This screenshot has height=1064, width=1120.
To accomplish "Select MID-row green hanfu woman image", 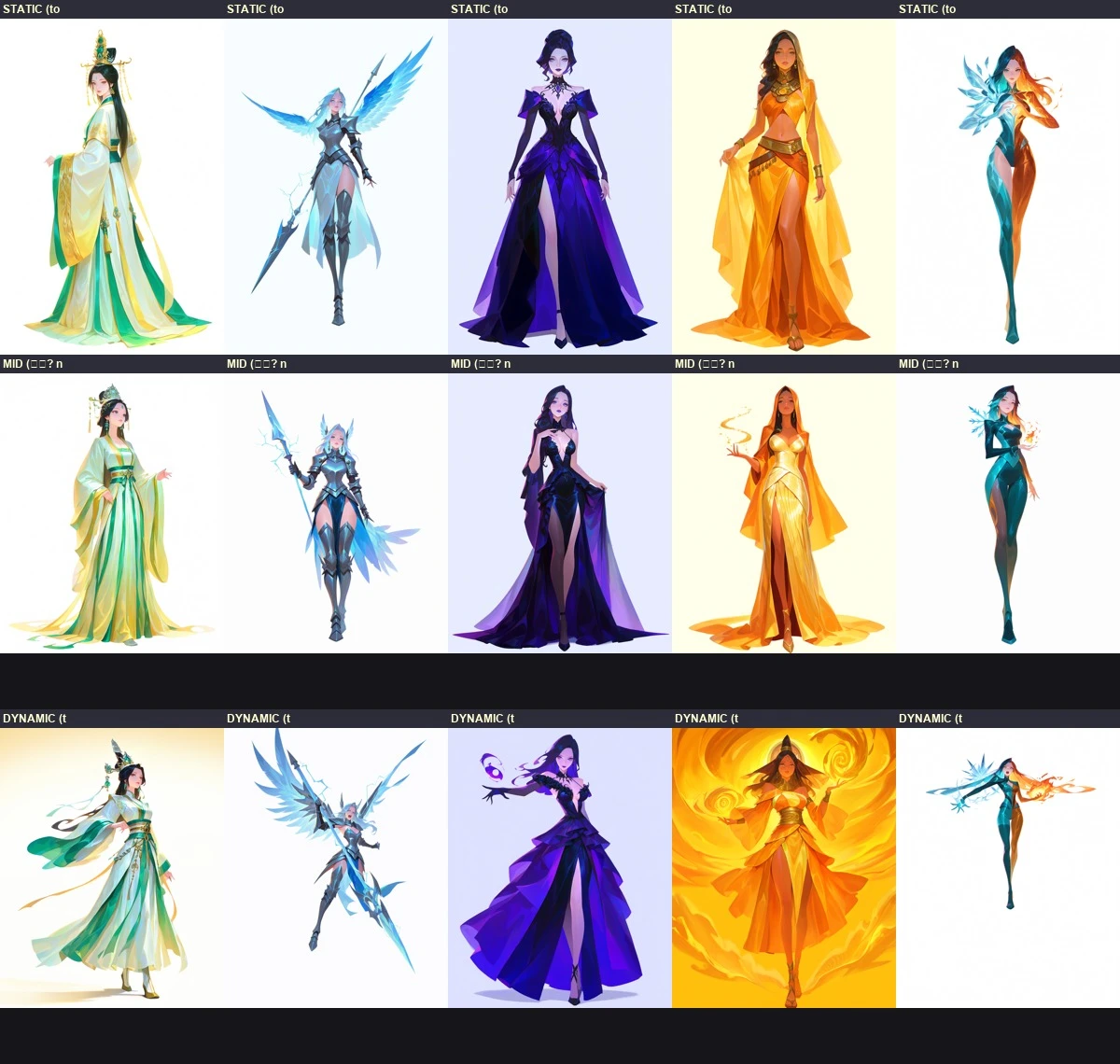I will 112,513.
